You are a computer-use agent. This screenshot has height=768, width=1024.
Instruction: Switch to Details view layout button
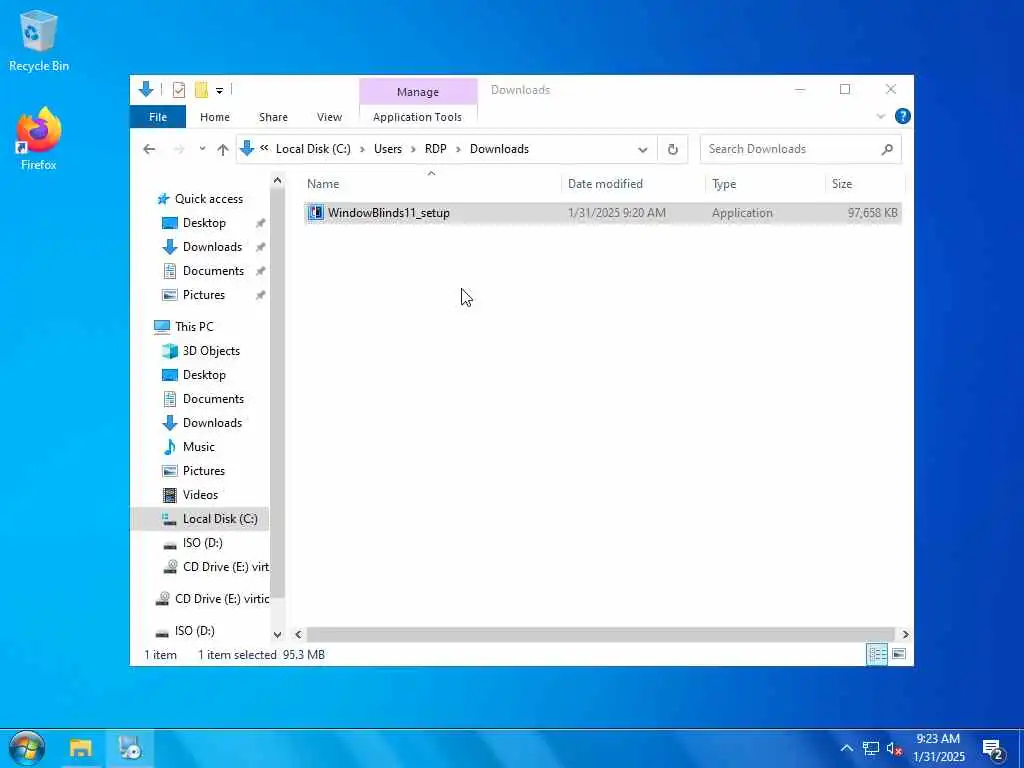(x=876, y=654)
